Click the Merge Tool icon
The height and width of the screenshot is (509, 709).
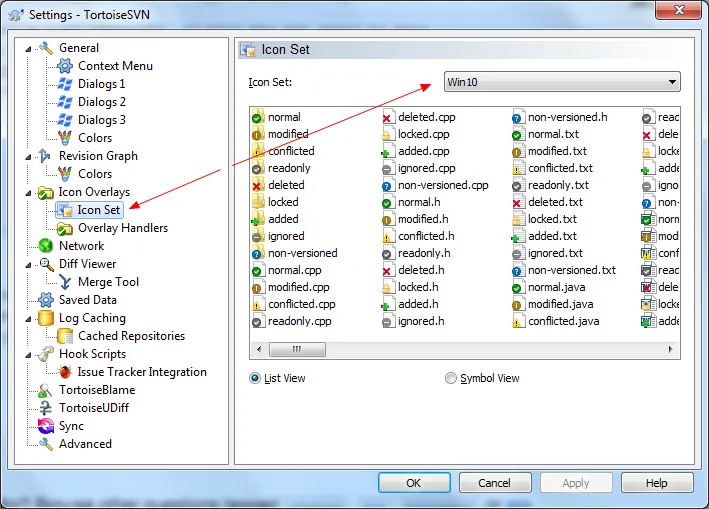point(65,282)
